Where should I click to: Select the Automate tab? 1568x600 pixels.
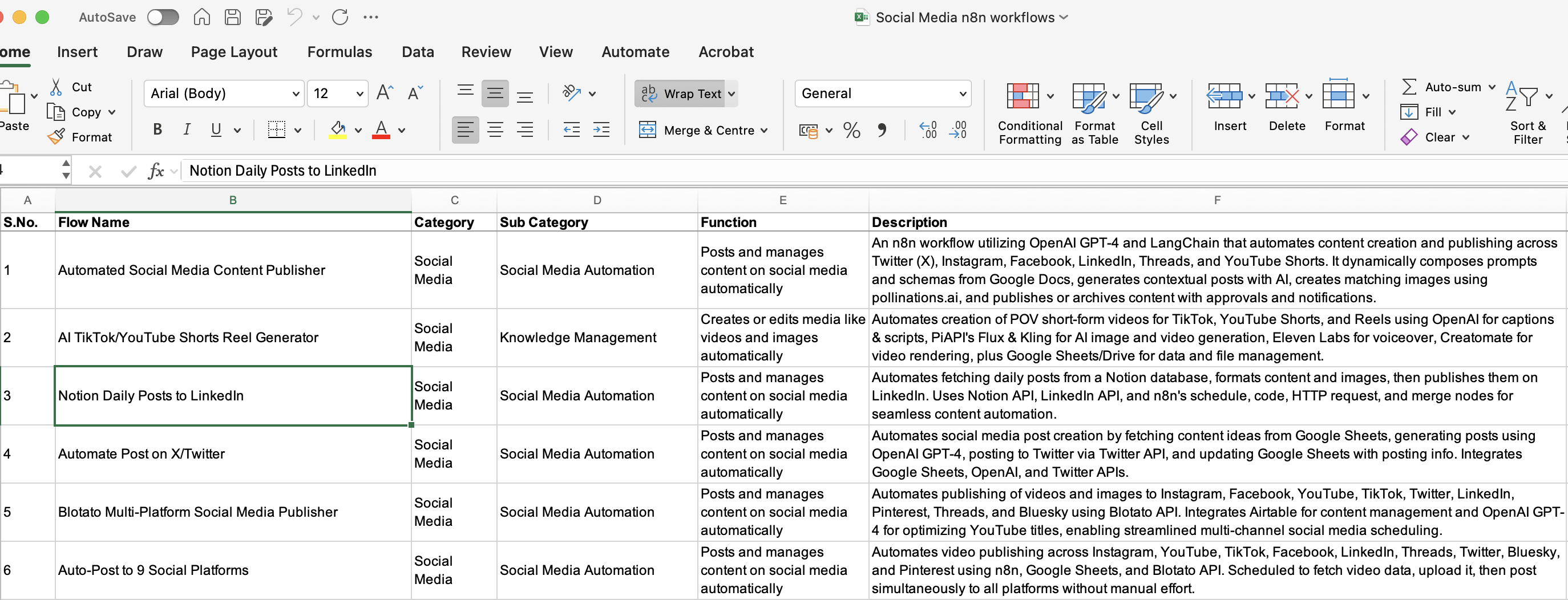click(636, 52)
